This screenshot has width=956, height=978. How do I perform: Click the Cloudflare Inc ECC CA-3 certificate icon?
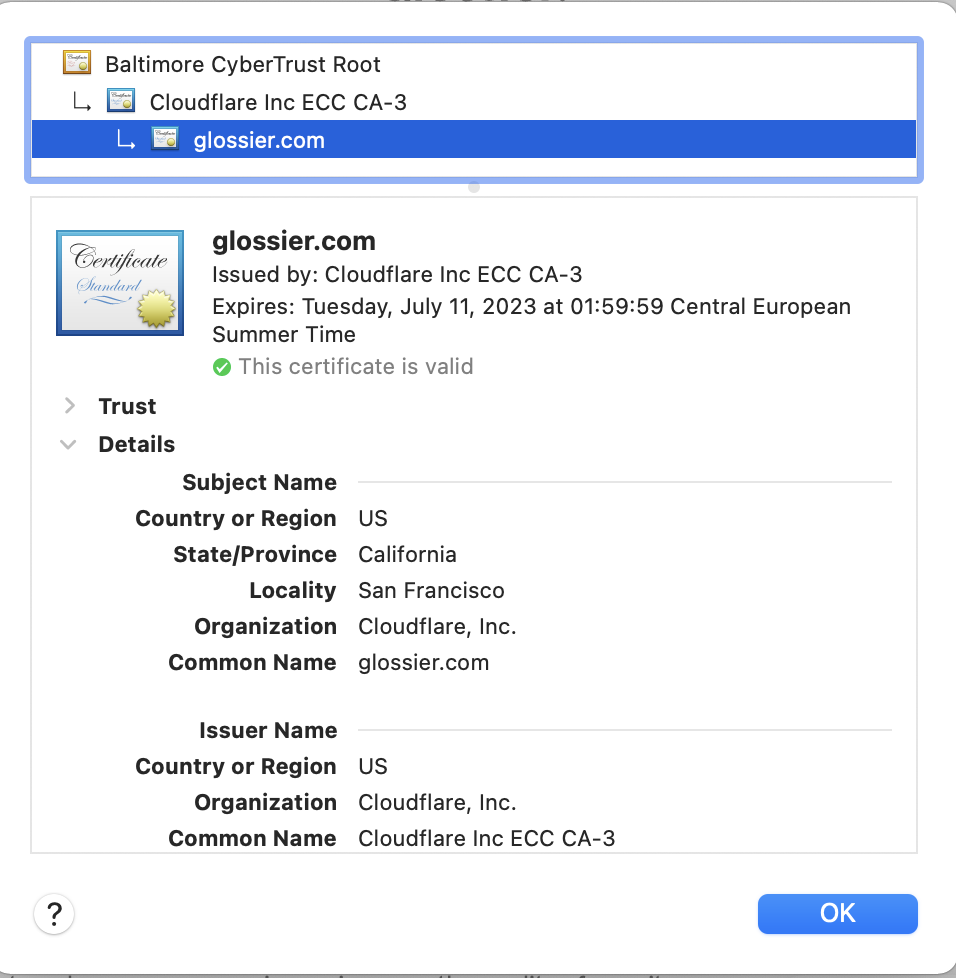click(x=121, y=101)
